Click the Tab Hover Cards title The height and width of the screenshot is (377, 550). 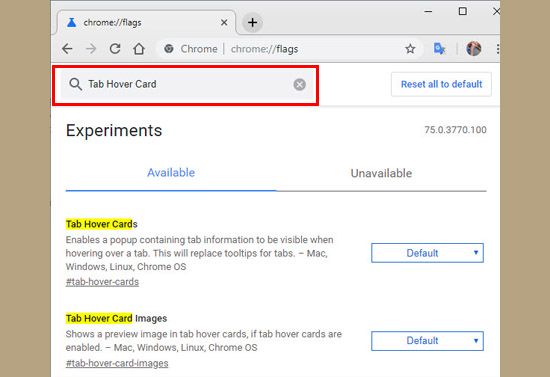coord(101,224)
